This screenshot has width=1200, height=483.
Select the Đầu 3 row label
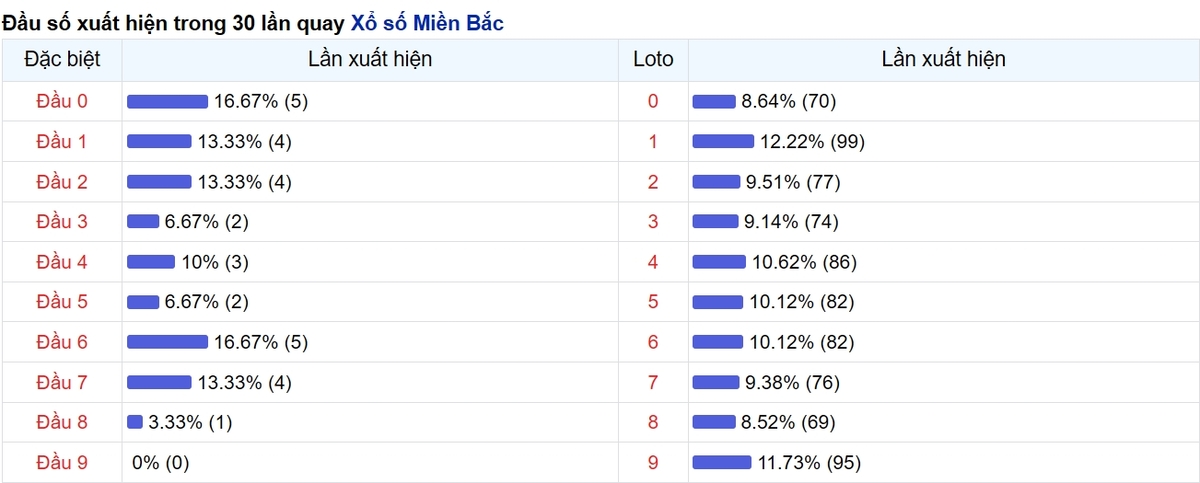pos(62,221)
